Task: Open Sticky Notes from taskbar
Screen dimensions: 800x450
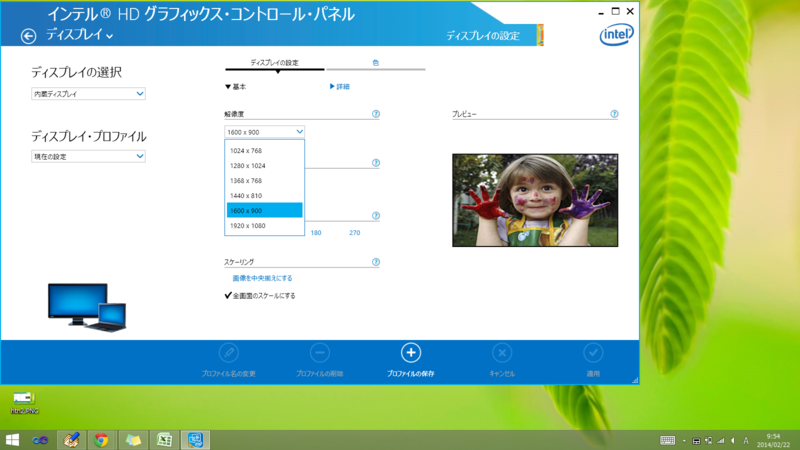Action: click(x=133, y=440)
